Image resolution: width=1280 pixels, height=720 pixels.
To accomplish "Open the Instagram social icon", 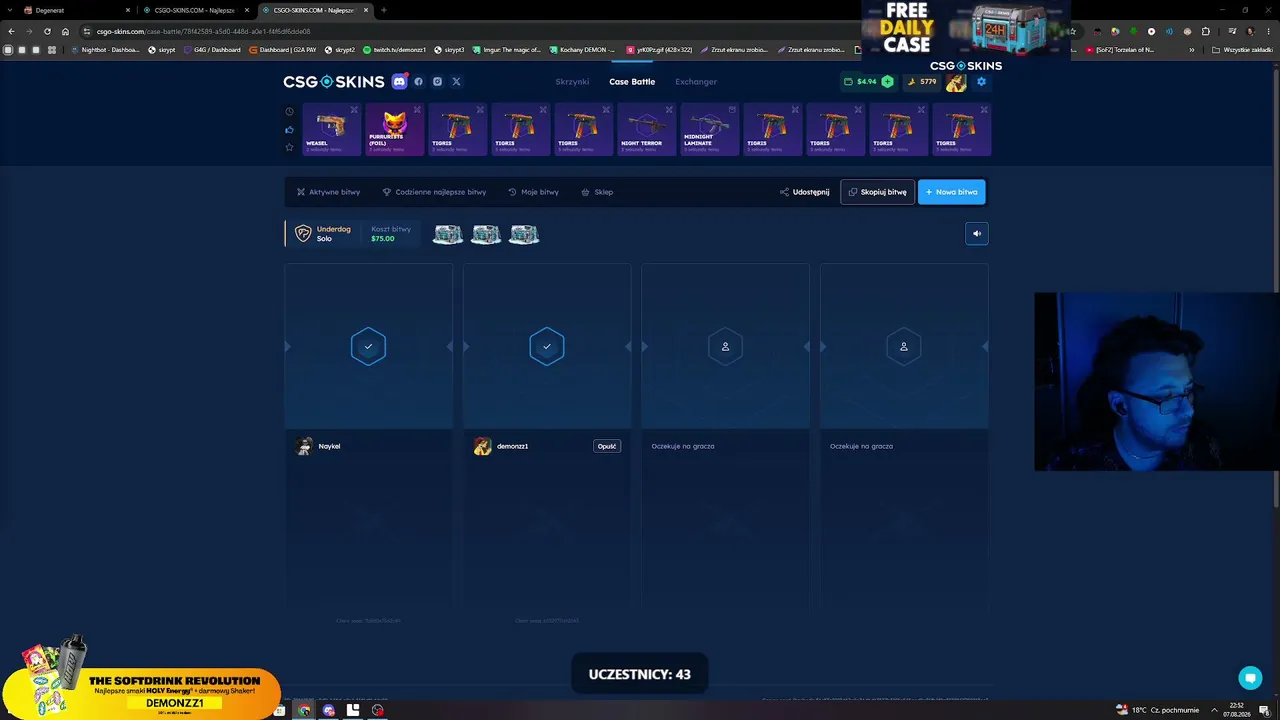I will point(437,82).
